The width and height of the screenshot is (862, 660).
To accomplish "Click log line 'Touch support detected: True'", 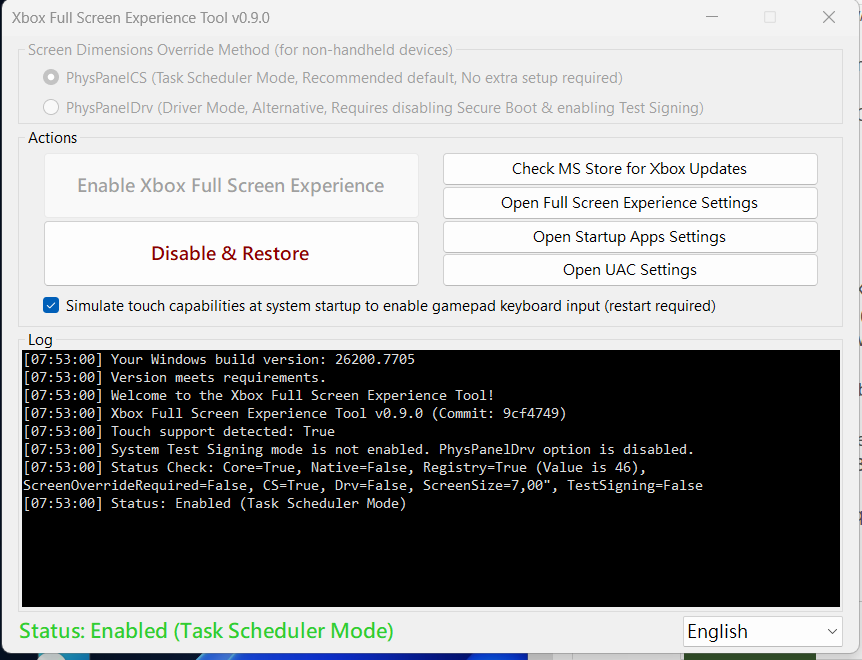I will coord(179,431).
